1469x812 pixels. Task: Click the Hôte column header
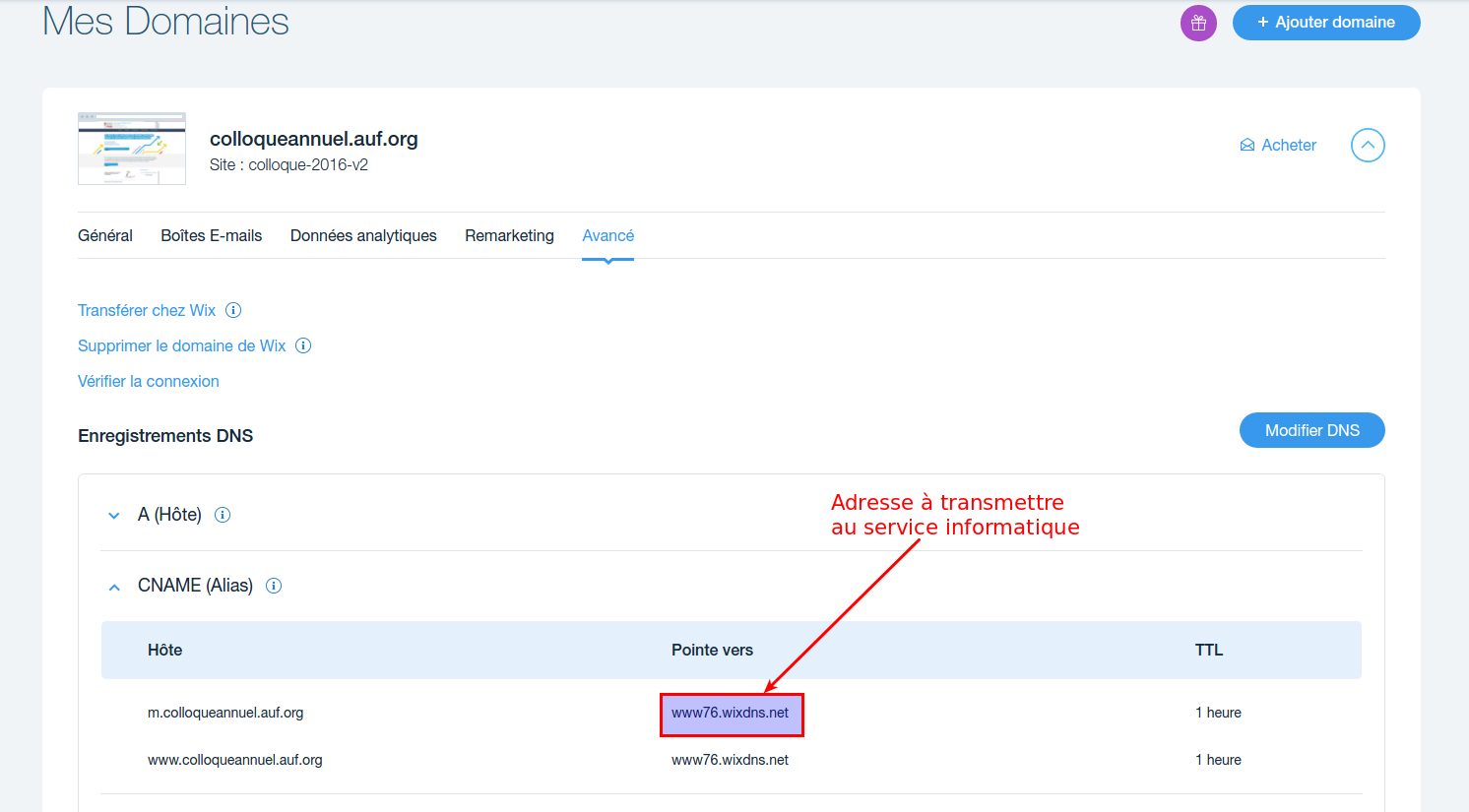click(164, 650)
